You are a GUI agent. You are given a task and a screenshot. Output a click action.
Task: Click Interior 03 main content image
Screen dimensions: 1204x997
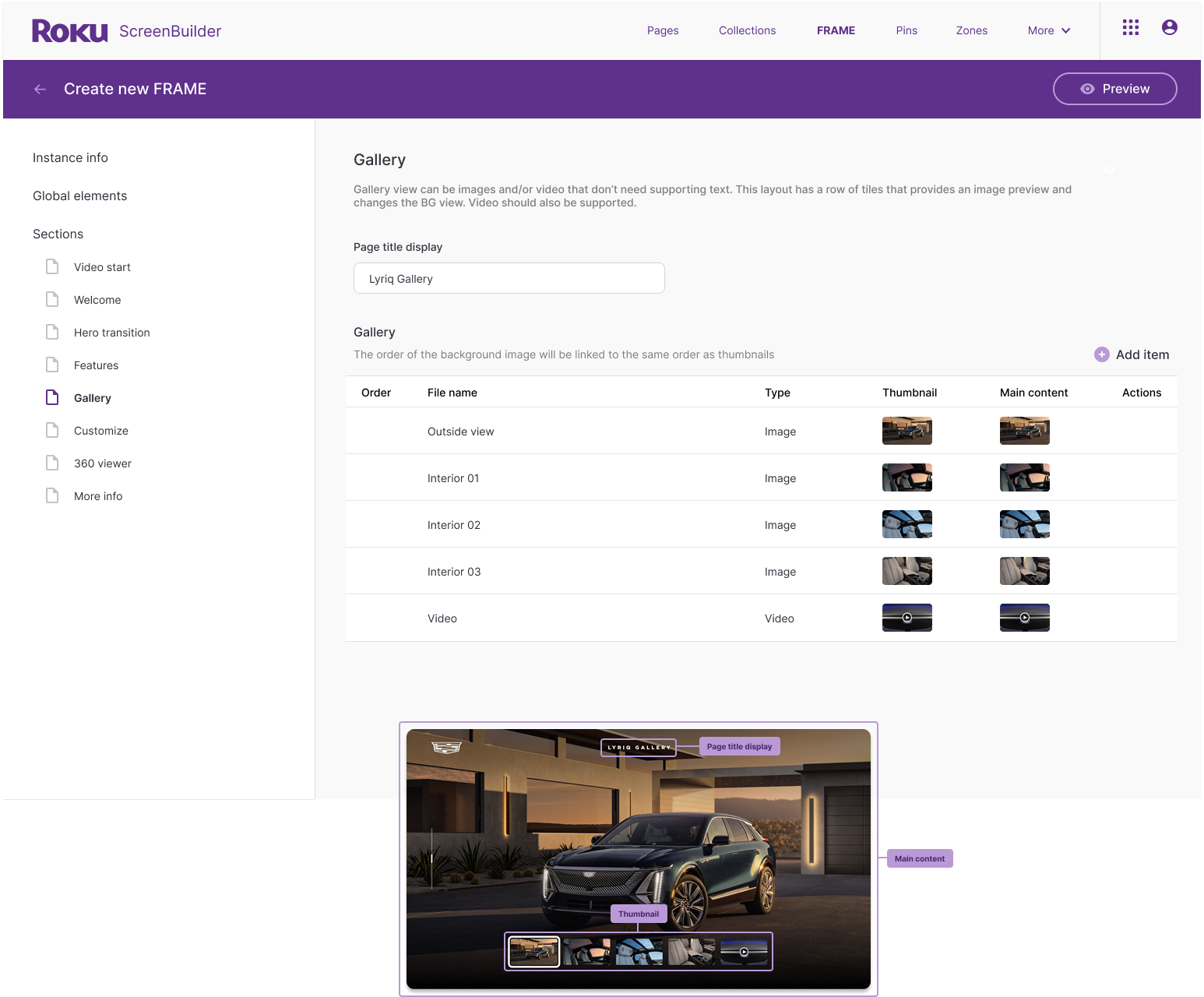(1025, 571)
